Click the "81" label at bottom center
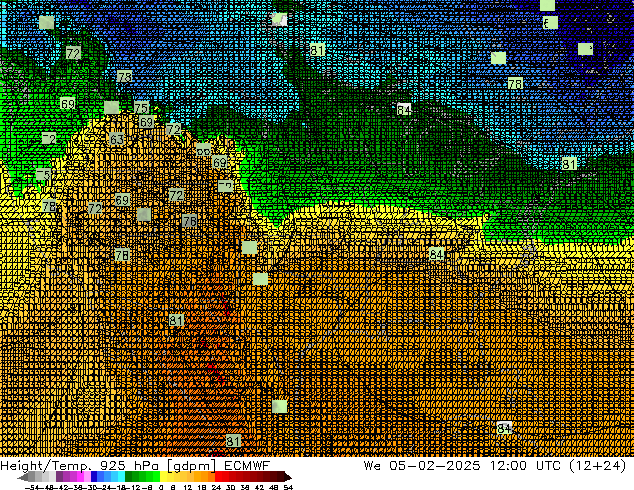The width and height of the screenshot is (634, 490). pyautogui.click(x=233, y=441)
